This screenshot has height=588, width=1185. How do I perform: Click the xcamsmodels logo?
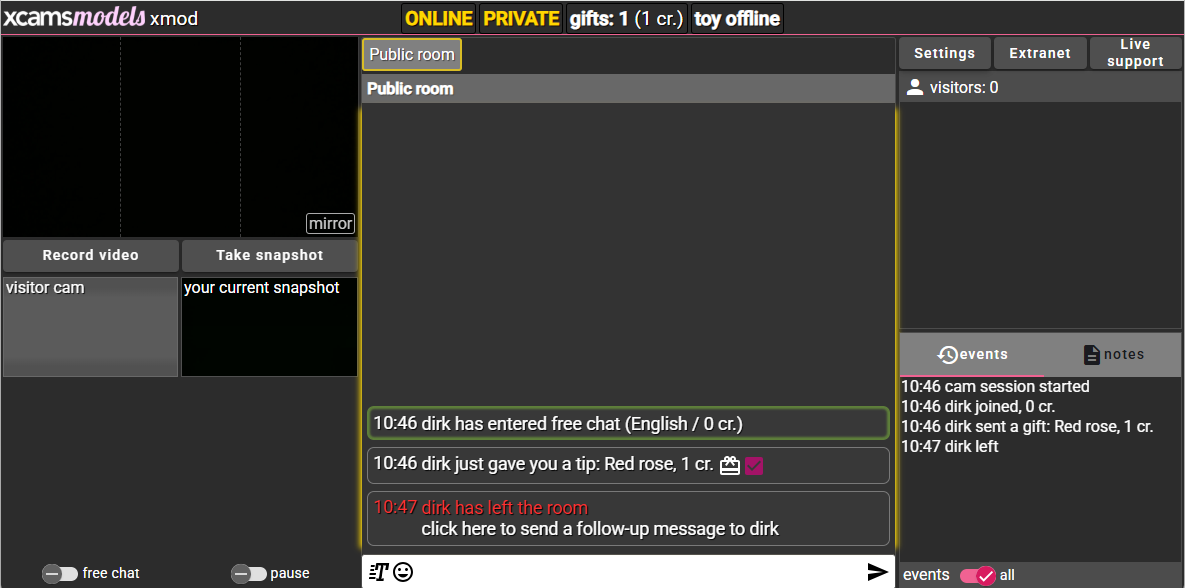pos(74,17)
